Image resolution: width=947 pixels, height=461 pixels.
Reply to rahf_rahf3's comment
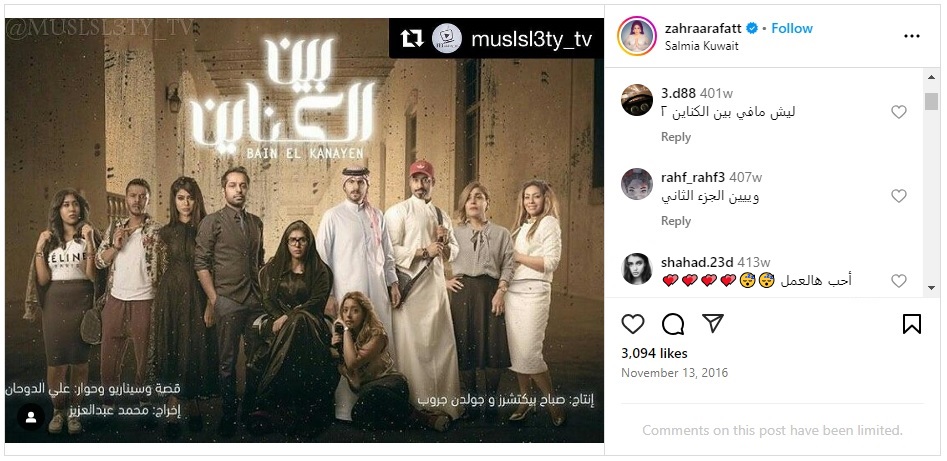click(x=676, y=221)
